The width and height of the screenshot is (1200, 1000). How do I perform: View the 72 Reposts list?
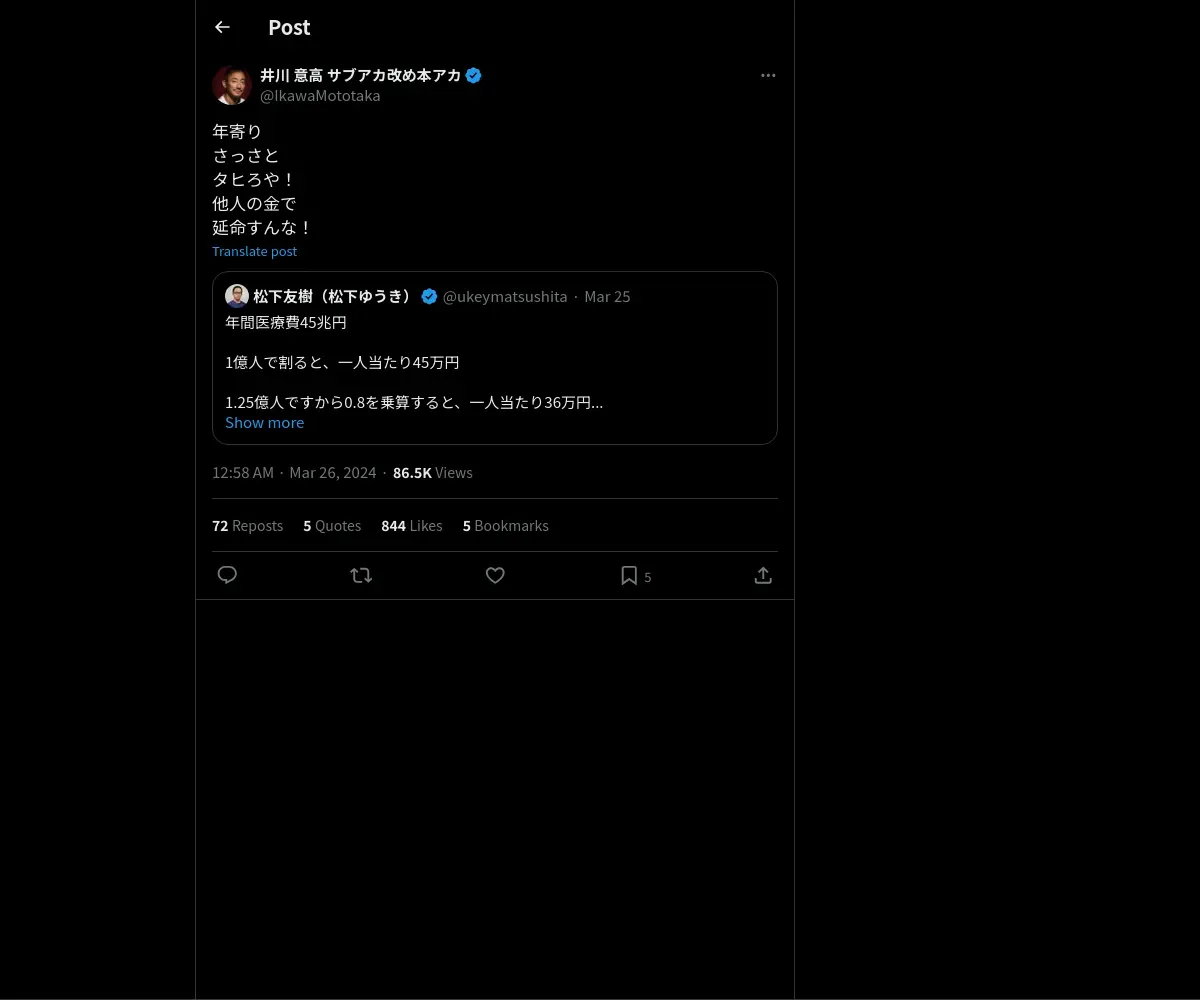(247, 525)
